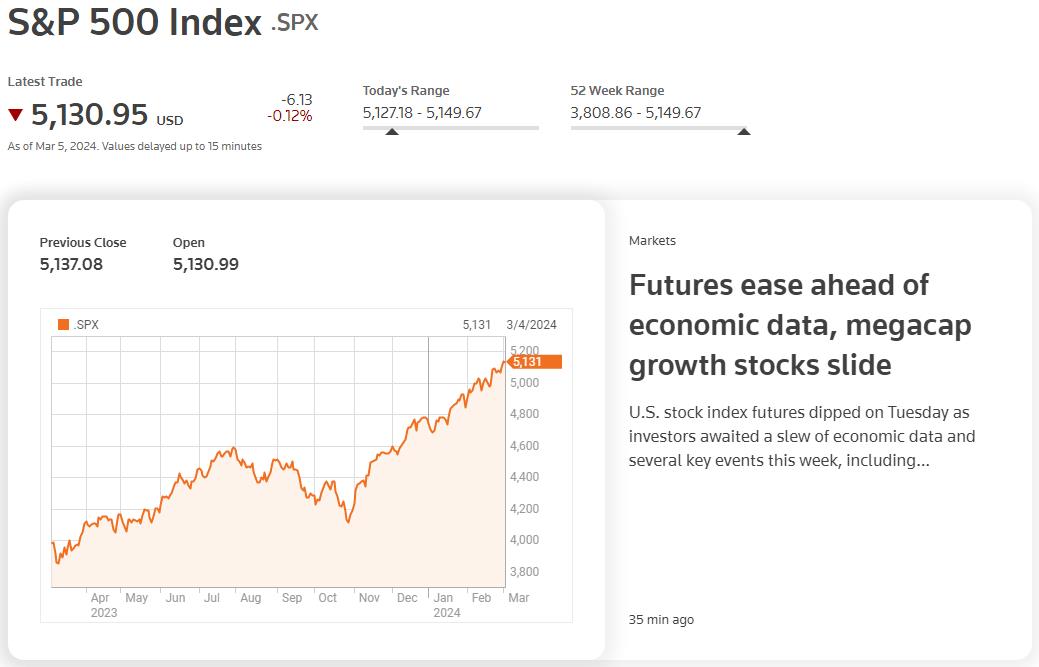Image resolution: width=1039 pixels, height=667 pixels.
Task: Click the 35 min ago timestamp
Action: click(x=661, y=619)
